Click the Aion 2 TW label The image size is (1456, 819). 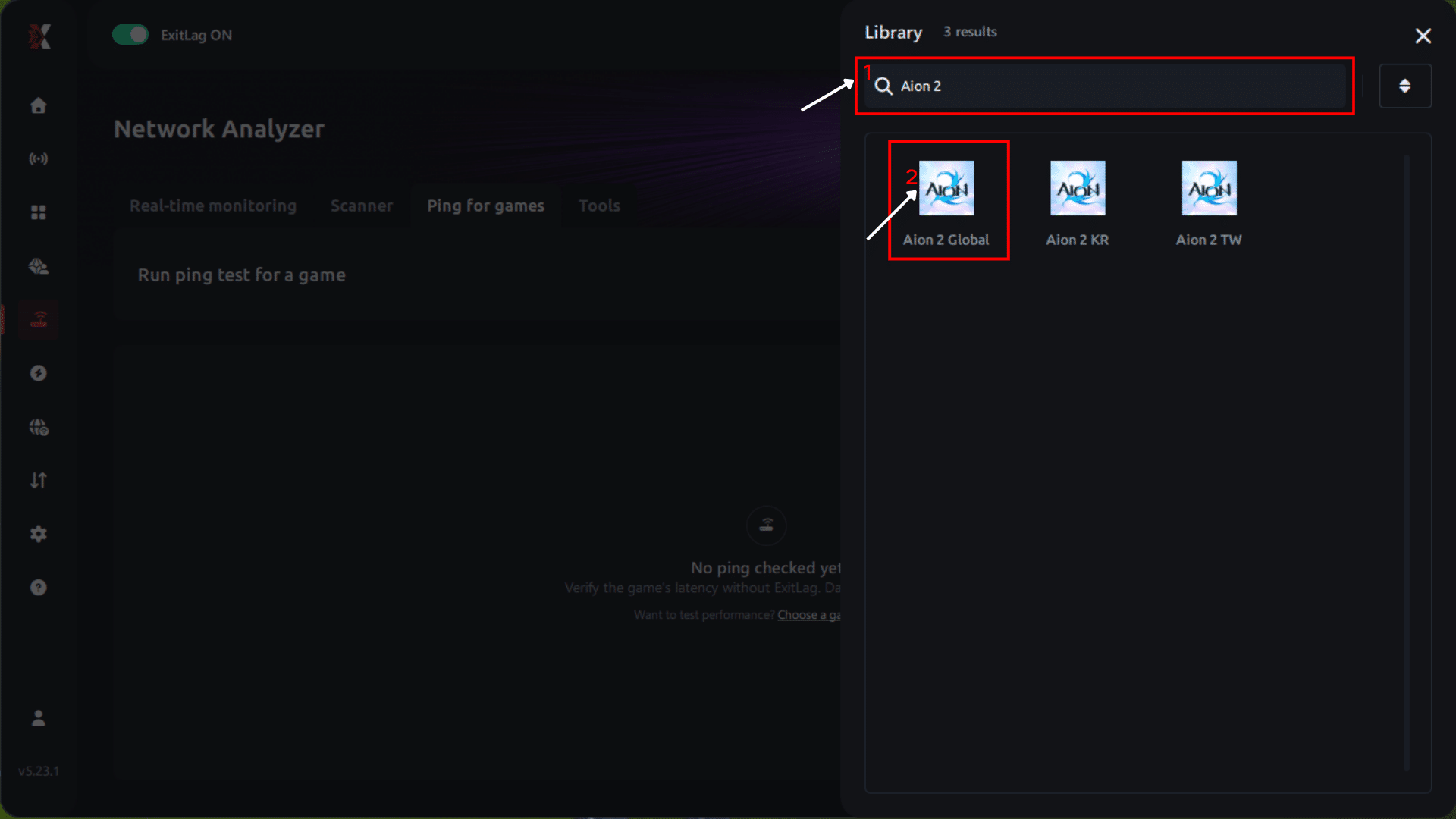click(1209, 240)
